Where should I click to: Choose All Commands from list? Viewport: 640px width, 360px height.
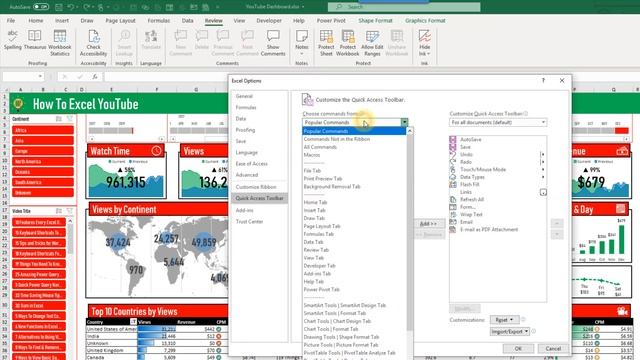pyautogui.click(x=320, y=147)
